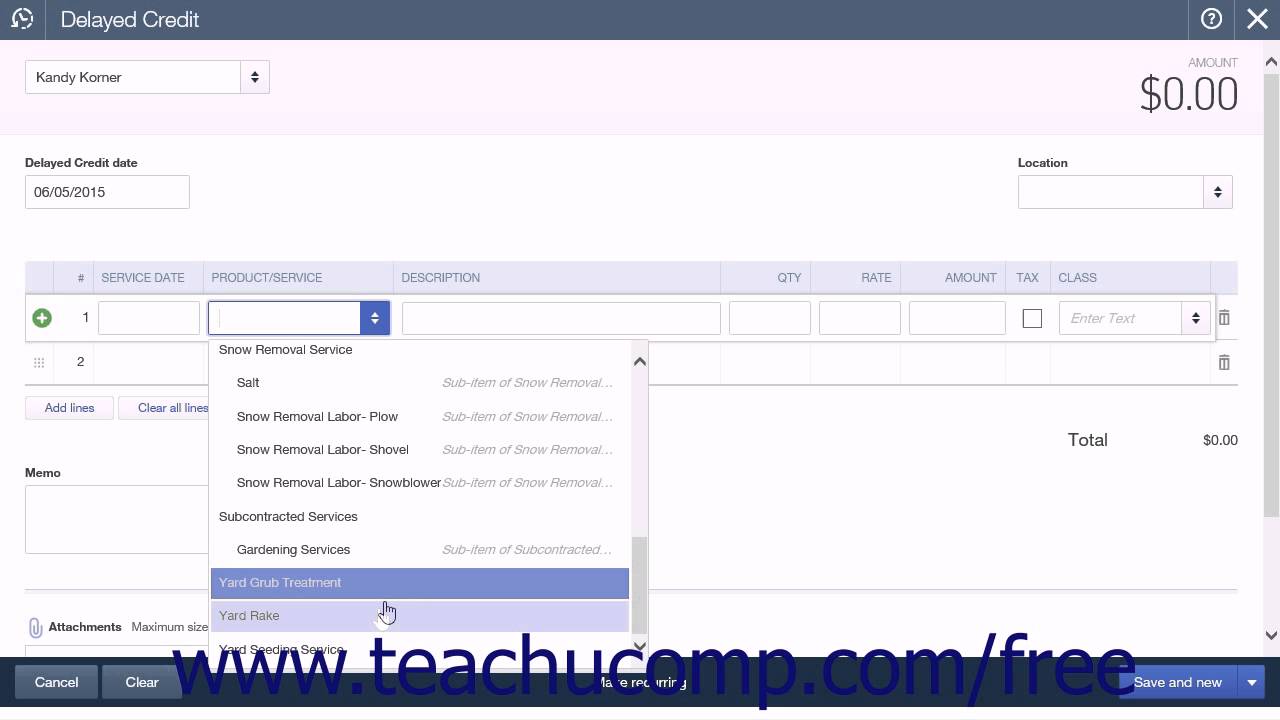Delete line 2 with trash icon
Image resolution: width=1280 pixels, height=720 pixels.
(x=1224, y=363)
